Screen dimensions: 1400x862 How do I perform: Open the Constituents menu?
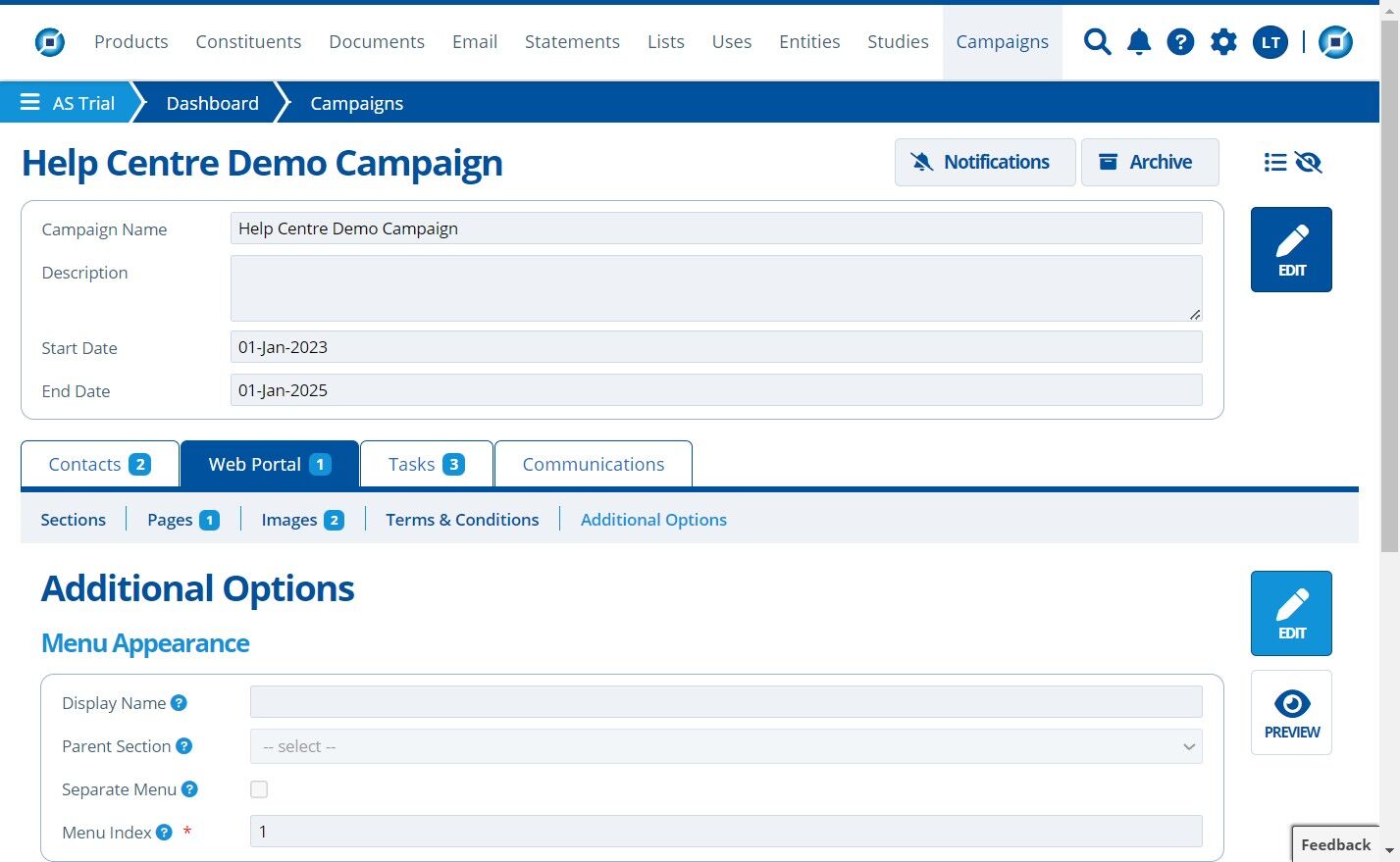tap(248, 41)
